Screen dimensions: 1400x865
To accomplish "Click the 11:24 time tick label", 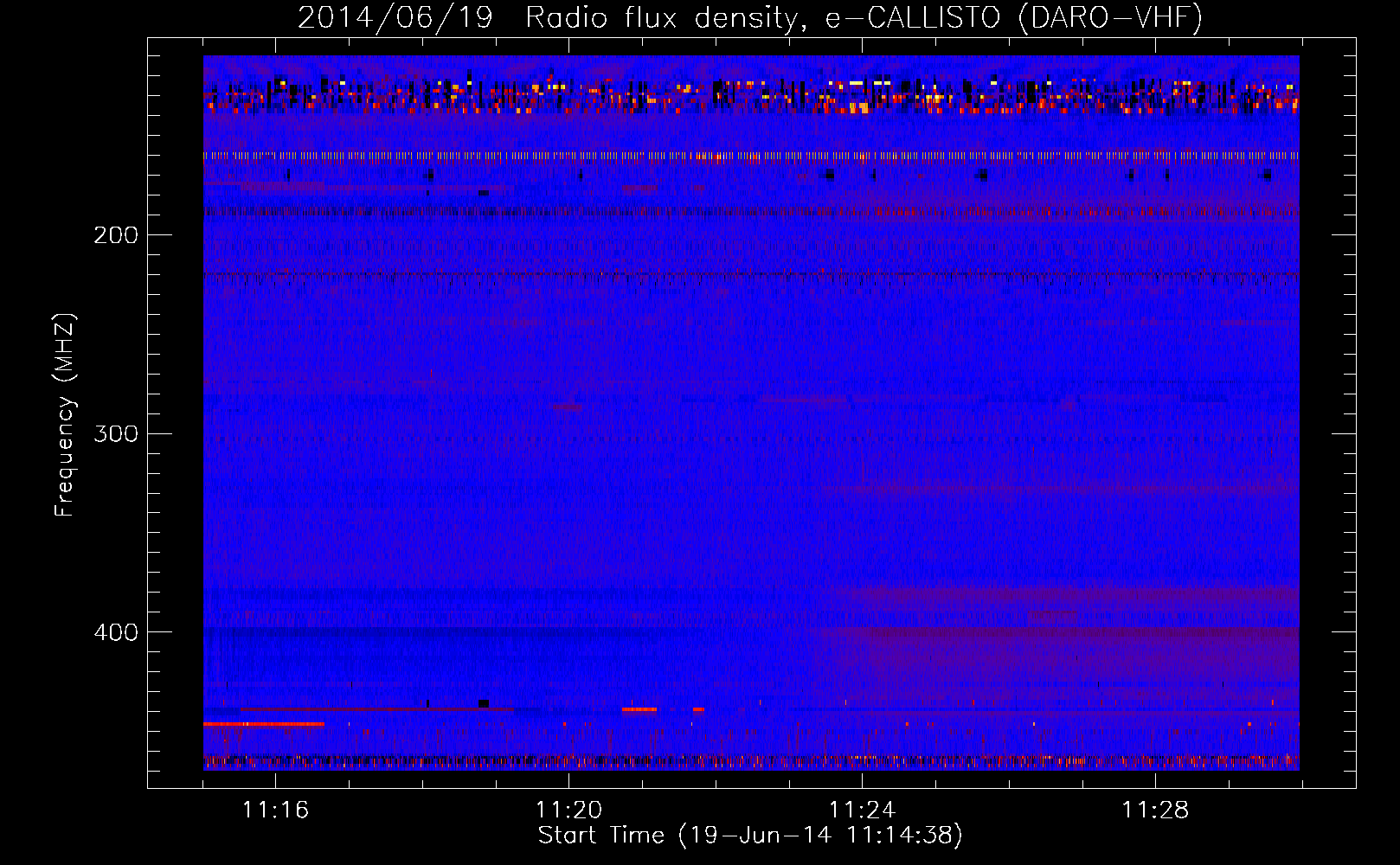I will point(862,810).
